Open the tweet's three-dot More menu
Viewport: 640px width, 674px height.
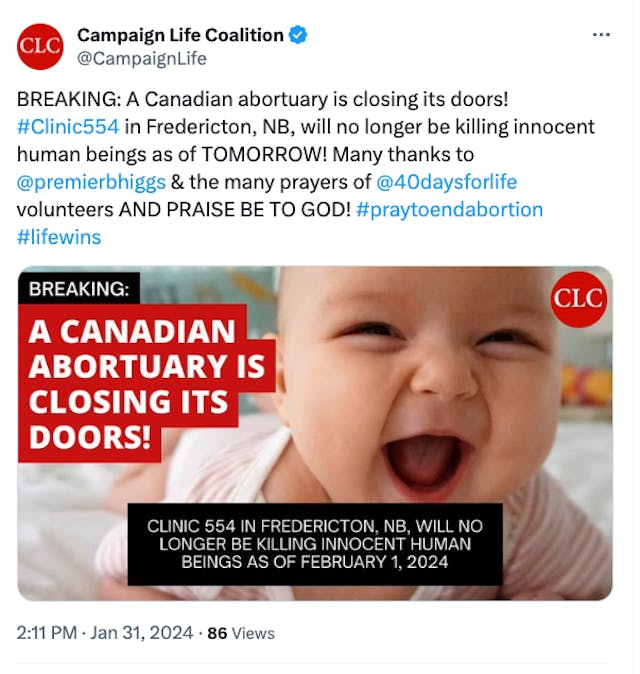pos(601,35)
